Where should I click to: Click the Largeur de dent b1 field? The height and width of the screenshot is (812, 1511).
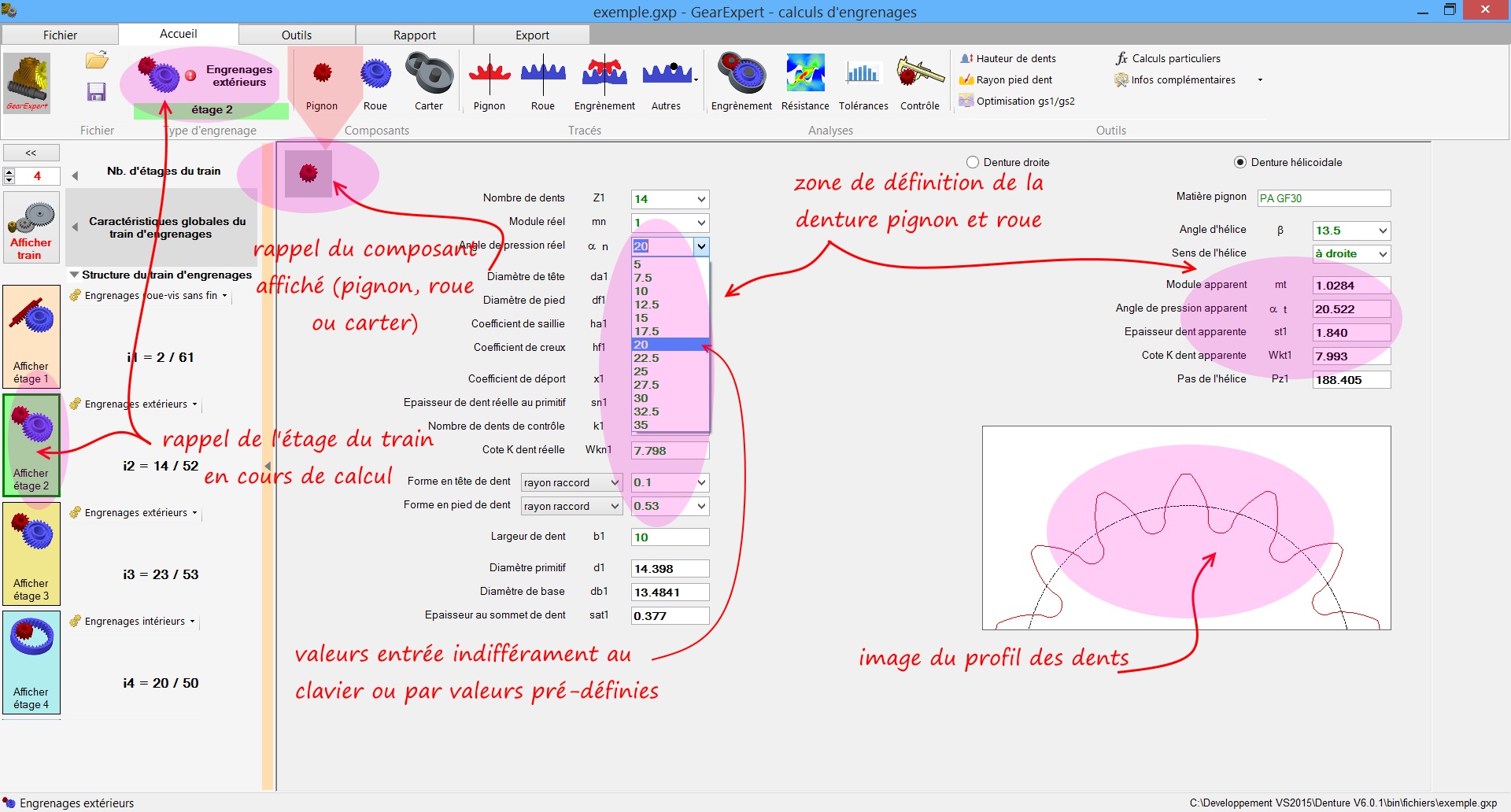tap(670, 537)
